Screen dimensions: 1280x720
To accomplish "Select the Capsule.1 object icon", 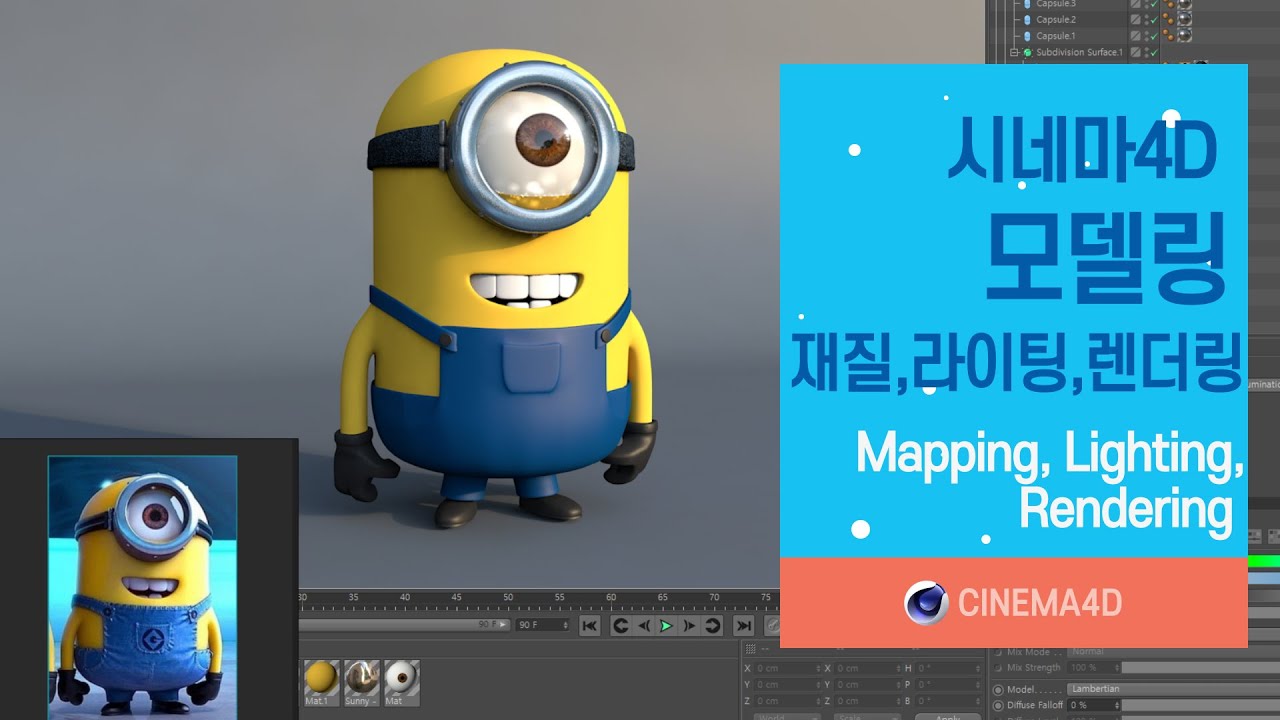I will click(1027, 36).
